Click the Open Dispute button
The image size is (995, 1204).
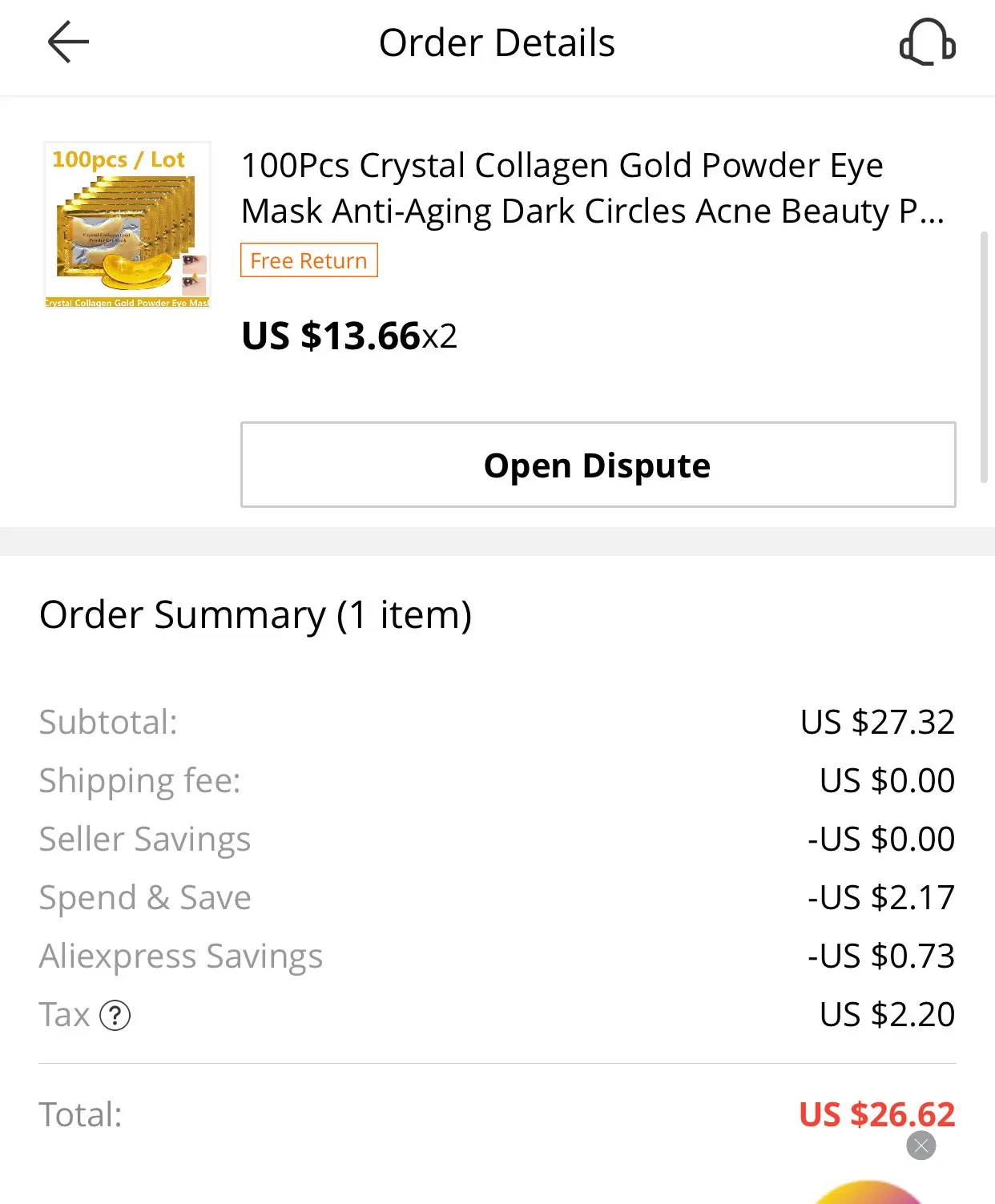(598, 465)
